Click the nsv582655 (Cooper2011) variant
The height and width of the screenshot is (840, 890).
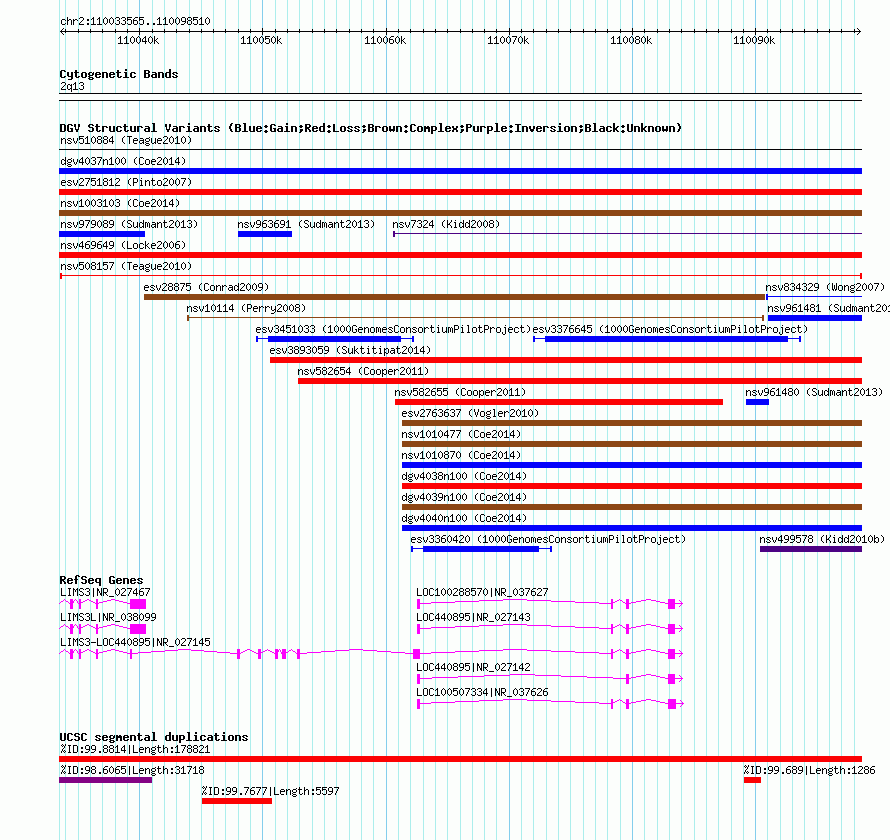pos(559,402)
